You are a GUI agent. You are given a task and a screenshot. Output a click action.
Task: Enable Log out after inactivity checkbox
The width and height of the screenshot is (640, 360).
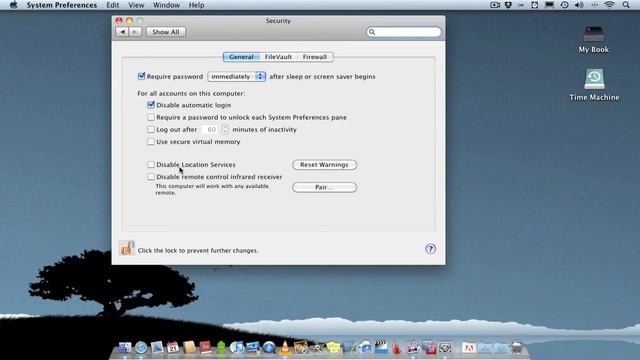tap(151, 129)
